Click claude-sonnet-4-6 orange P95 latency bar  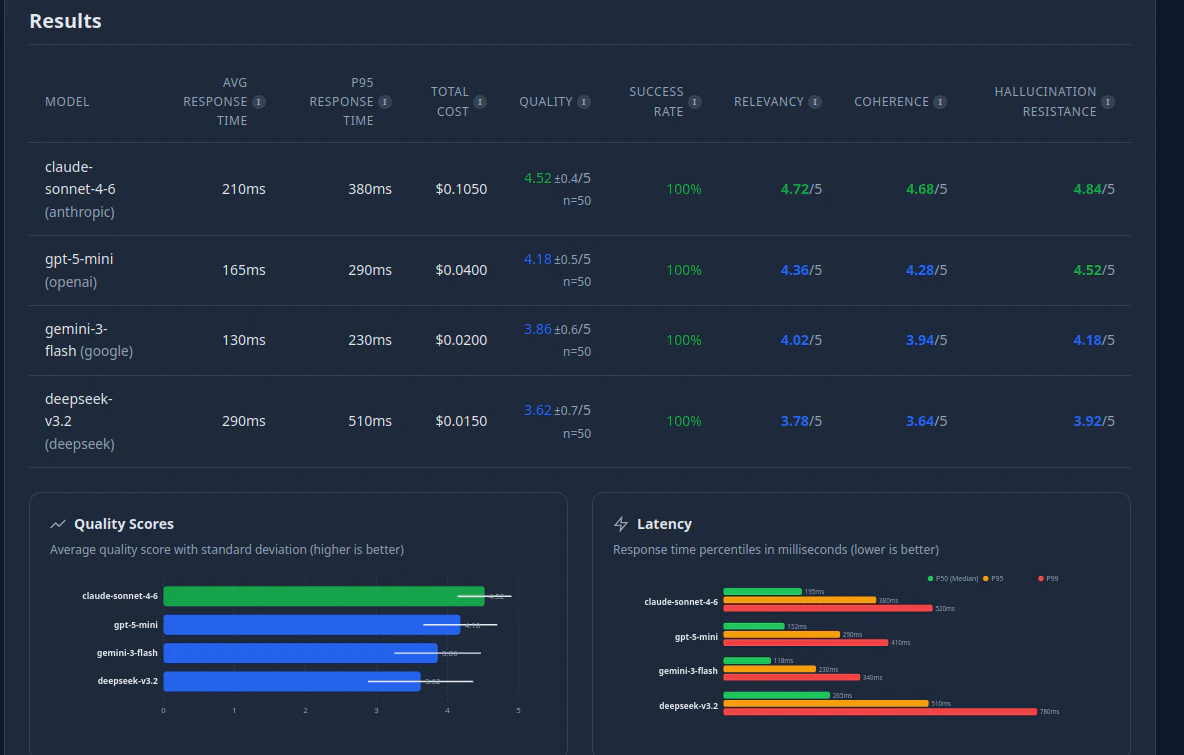[x=800, y=600]
